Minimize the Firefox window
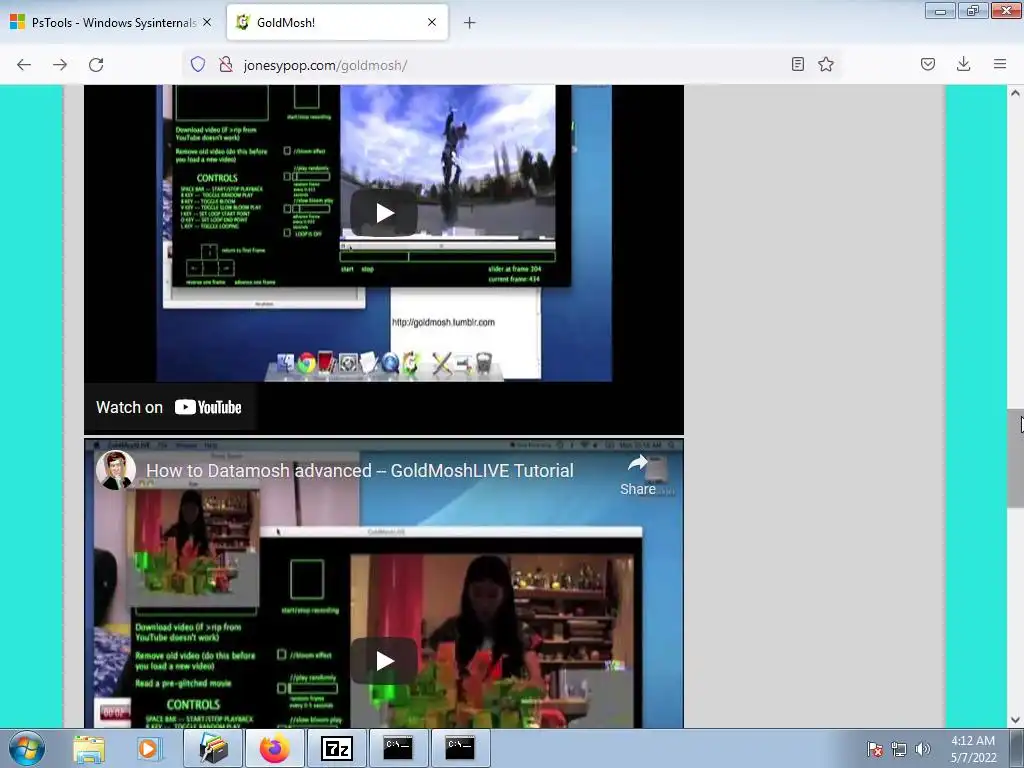This screenshot has width=1024, height=768. click(940, 10)
